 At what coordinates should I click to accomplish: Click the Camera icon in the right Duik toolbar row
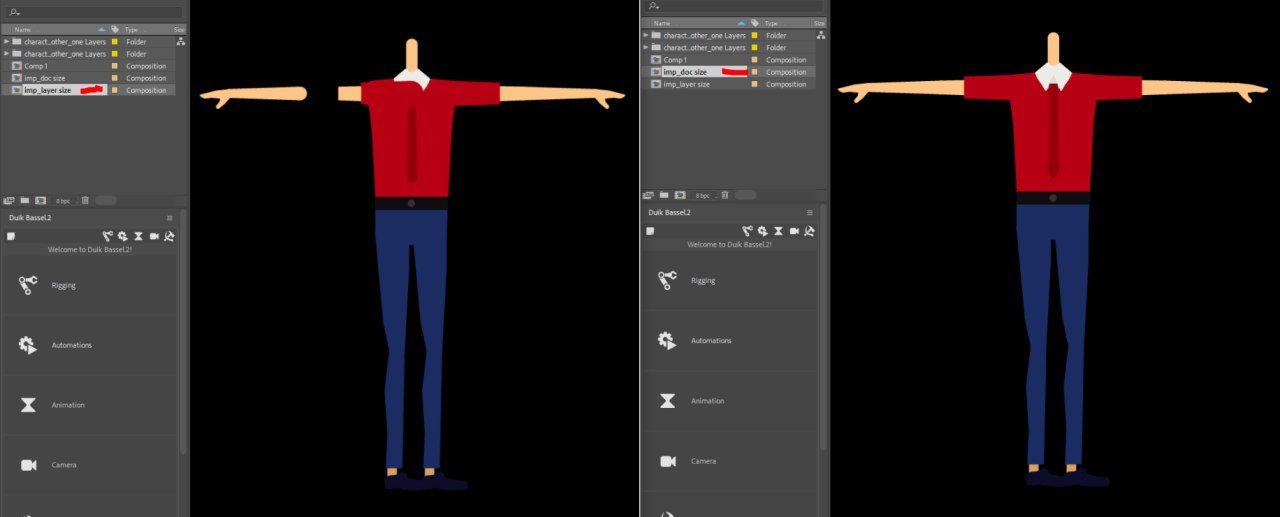[x=794, y=231]
